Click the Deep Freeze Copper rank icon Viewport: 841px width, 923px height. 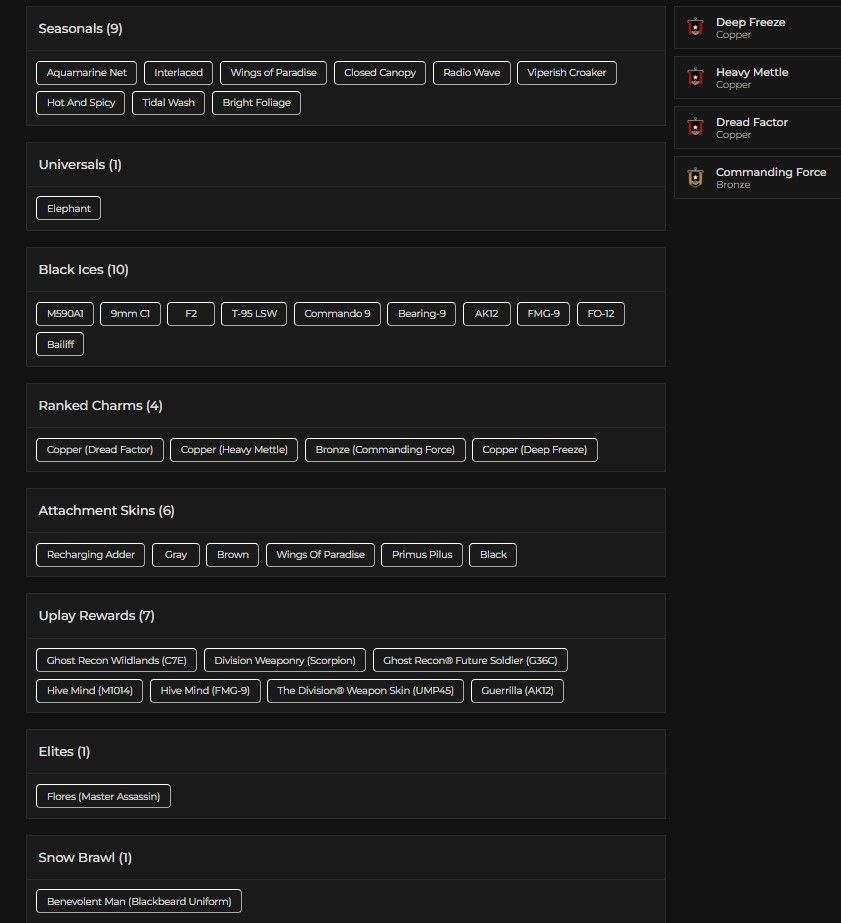coord(695,27)
